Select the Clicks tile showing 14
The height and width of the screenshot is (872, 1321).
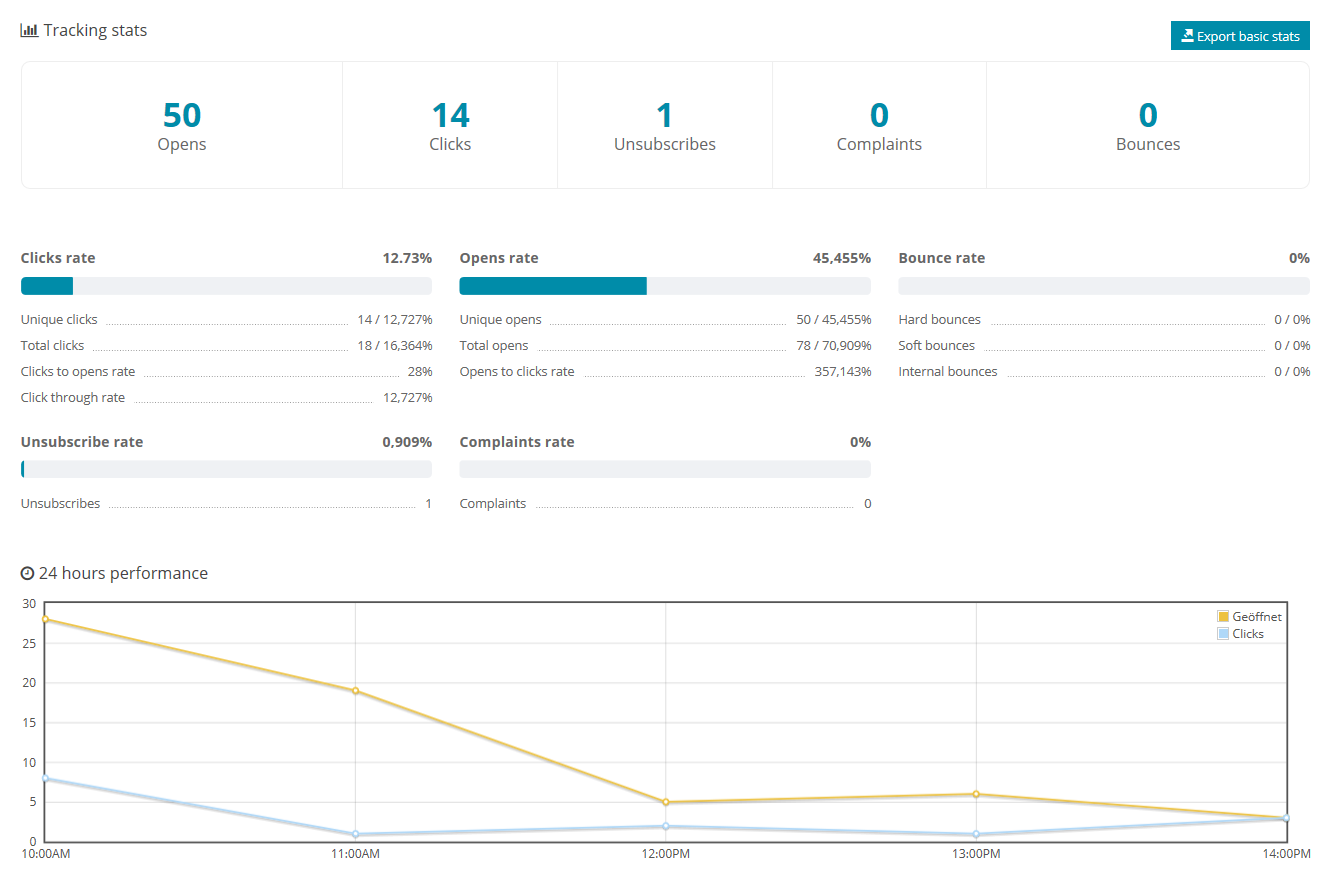coord(450,126)
